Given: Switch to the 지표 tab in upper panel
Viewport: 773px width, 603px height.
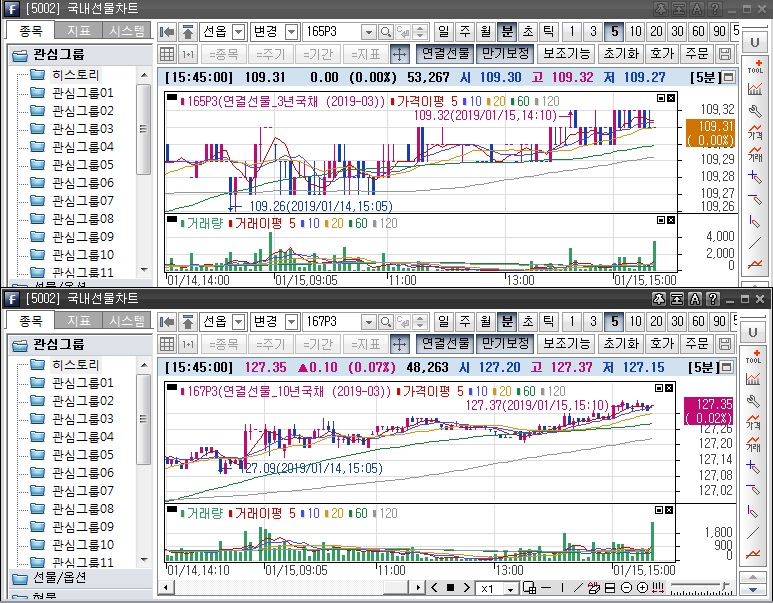Looking at the screenshot, I should [x=78, y=30].
